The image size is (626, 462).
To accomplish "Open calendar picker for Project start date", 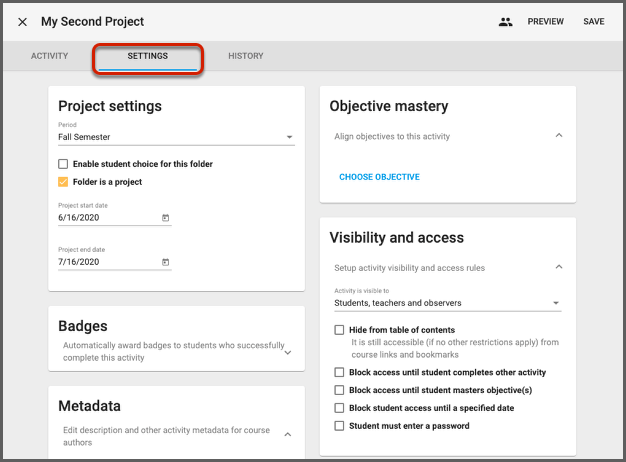I will coord(166,218).
